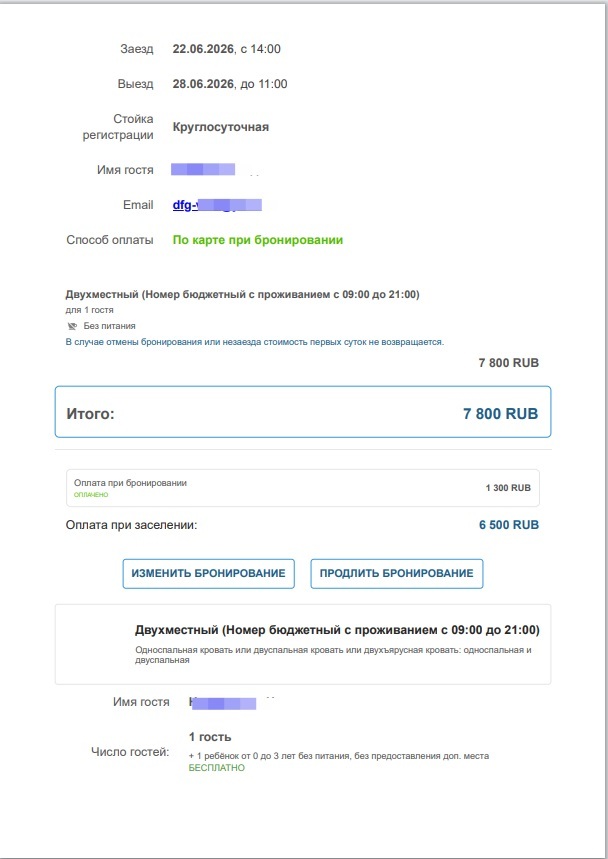Click the green "оплачено" status label

91,494
